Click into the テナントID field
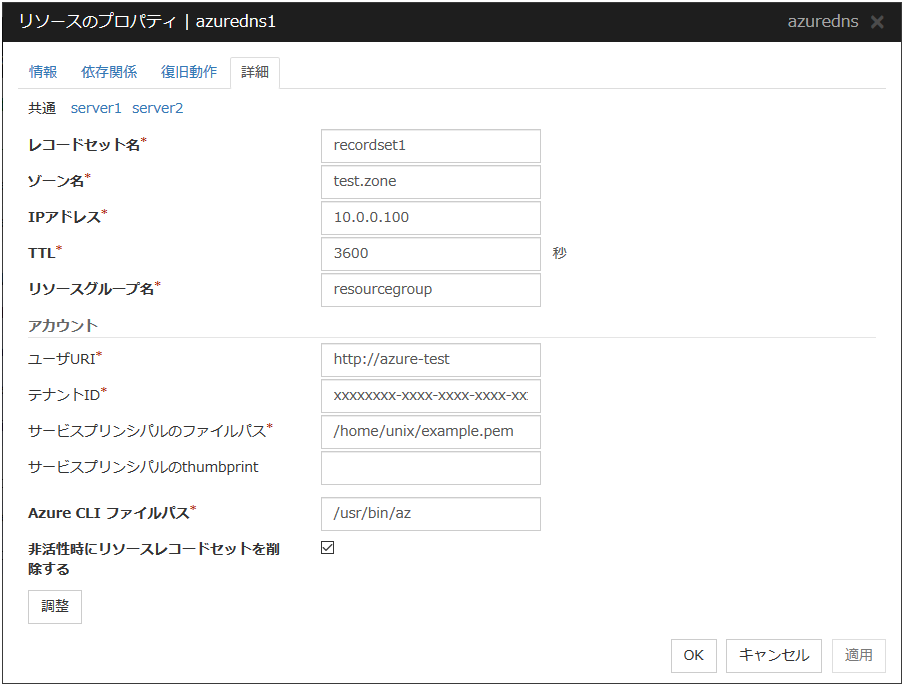904x686 pixels. 430,395
